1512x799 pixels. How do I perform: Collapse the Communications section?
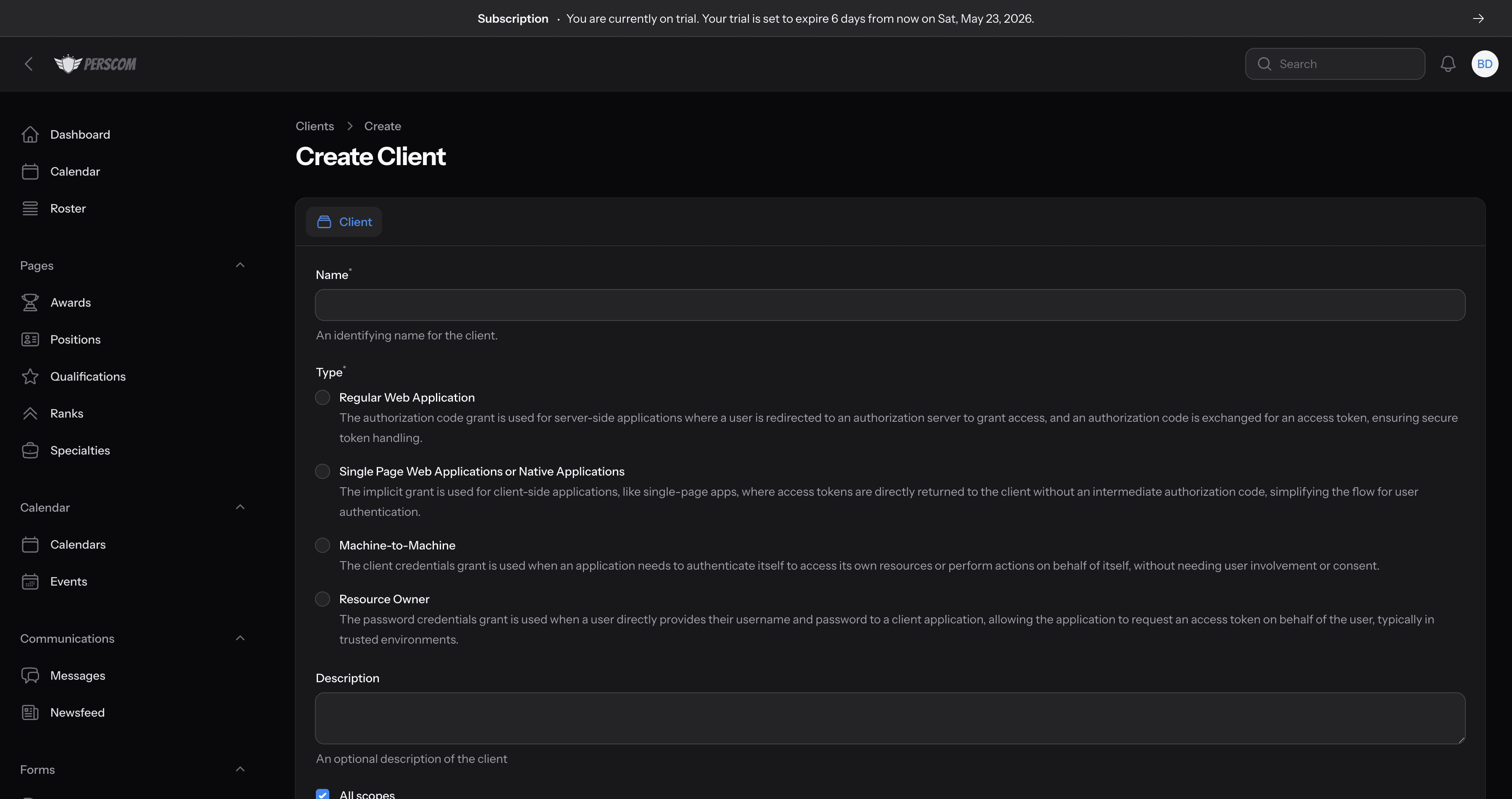(x=240, y=638)
